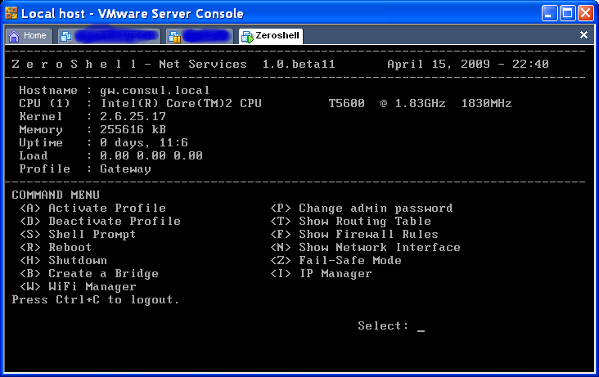The height and width of the screenshot is (377, 599).
Task: Click the Home tab house icon
Action: click(x=14, y=36)
